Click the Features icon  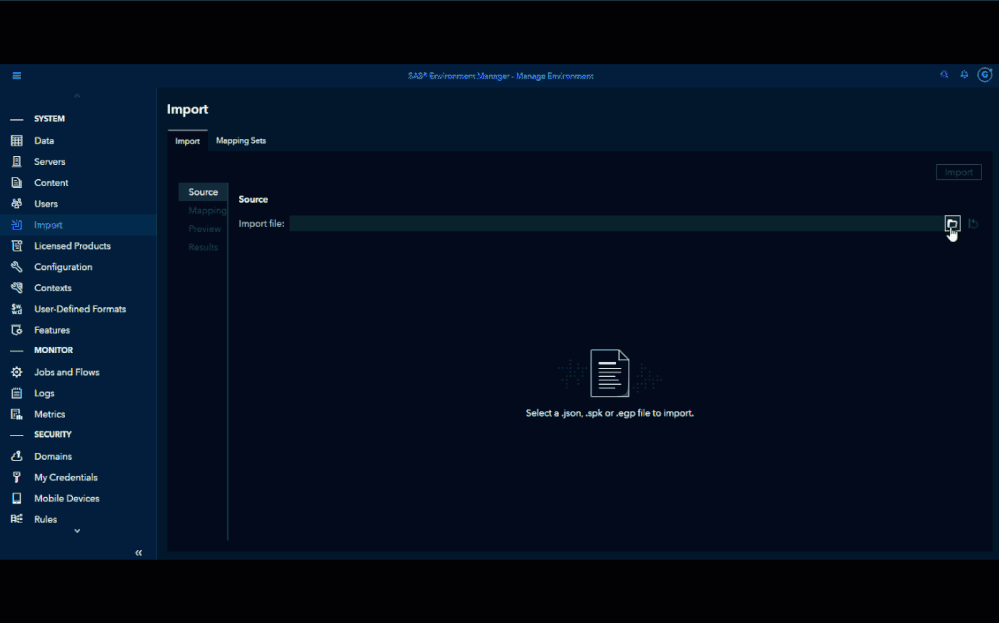[x=17, y=330]
